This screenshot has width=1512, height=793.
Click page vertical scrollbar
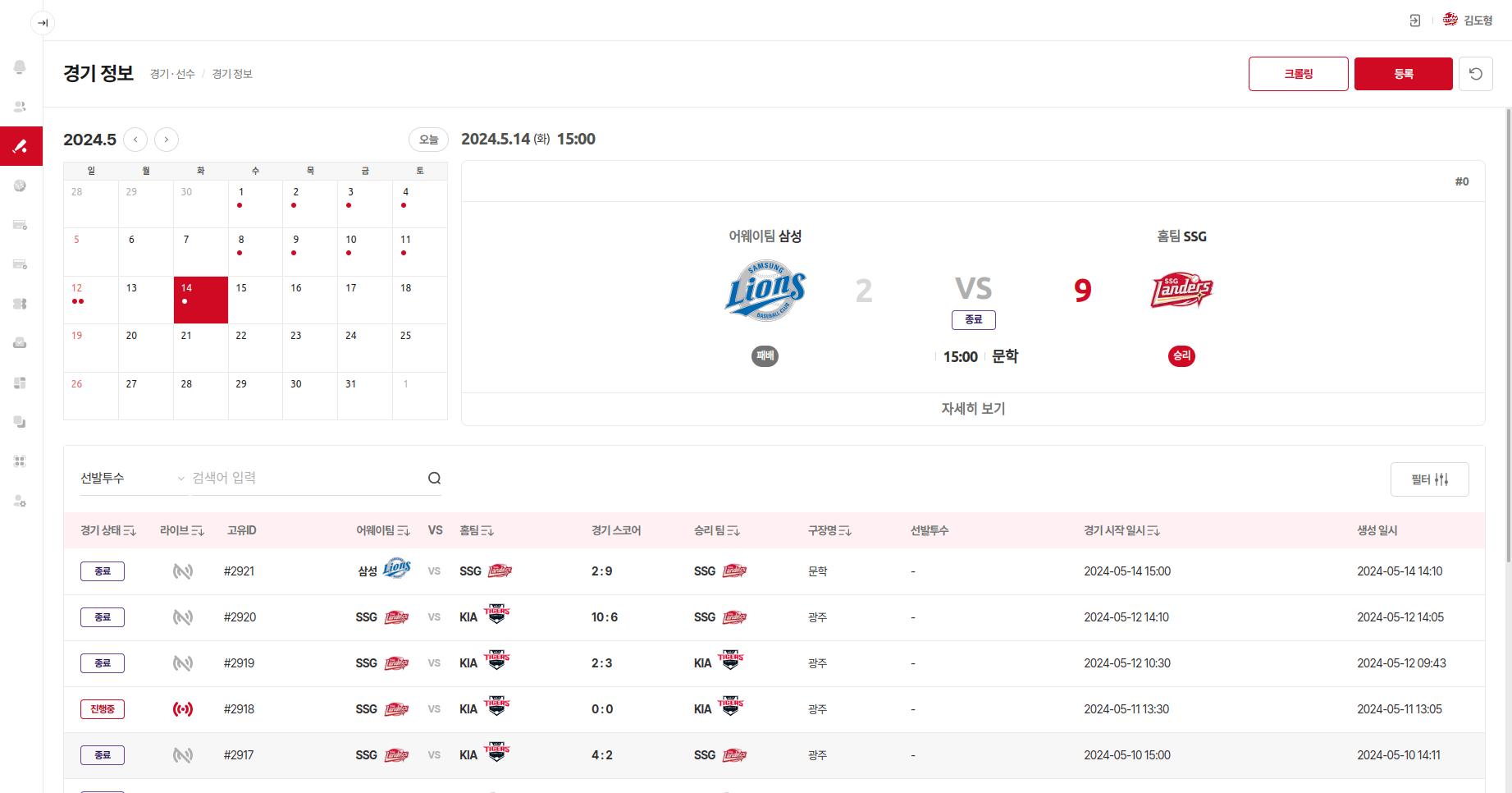1508,335
